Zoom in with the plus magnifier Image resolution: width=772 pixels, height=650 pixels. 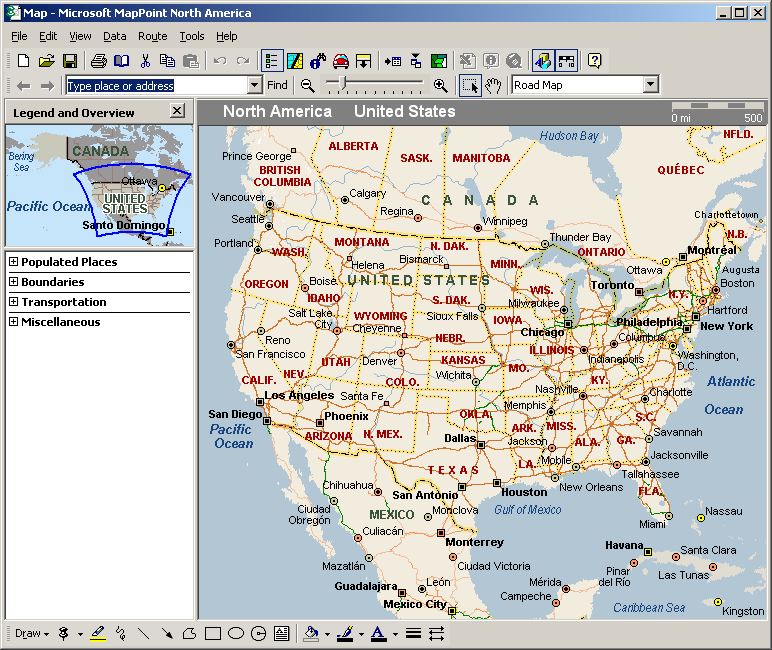pyautogui.click(x=441, y=86)
